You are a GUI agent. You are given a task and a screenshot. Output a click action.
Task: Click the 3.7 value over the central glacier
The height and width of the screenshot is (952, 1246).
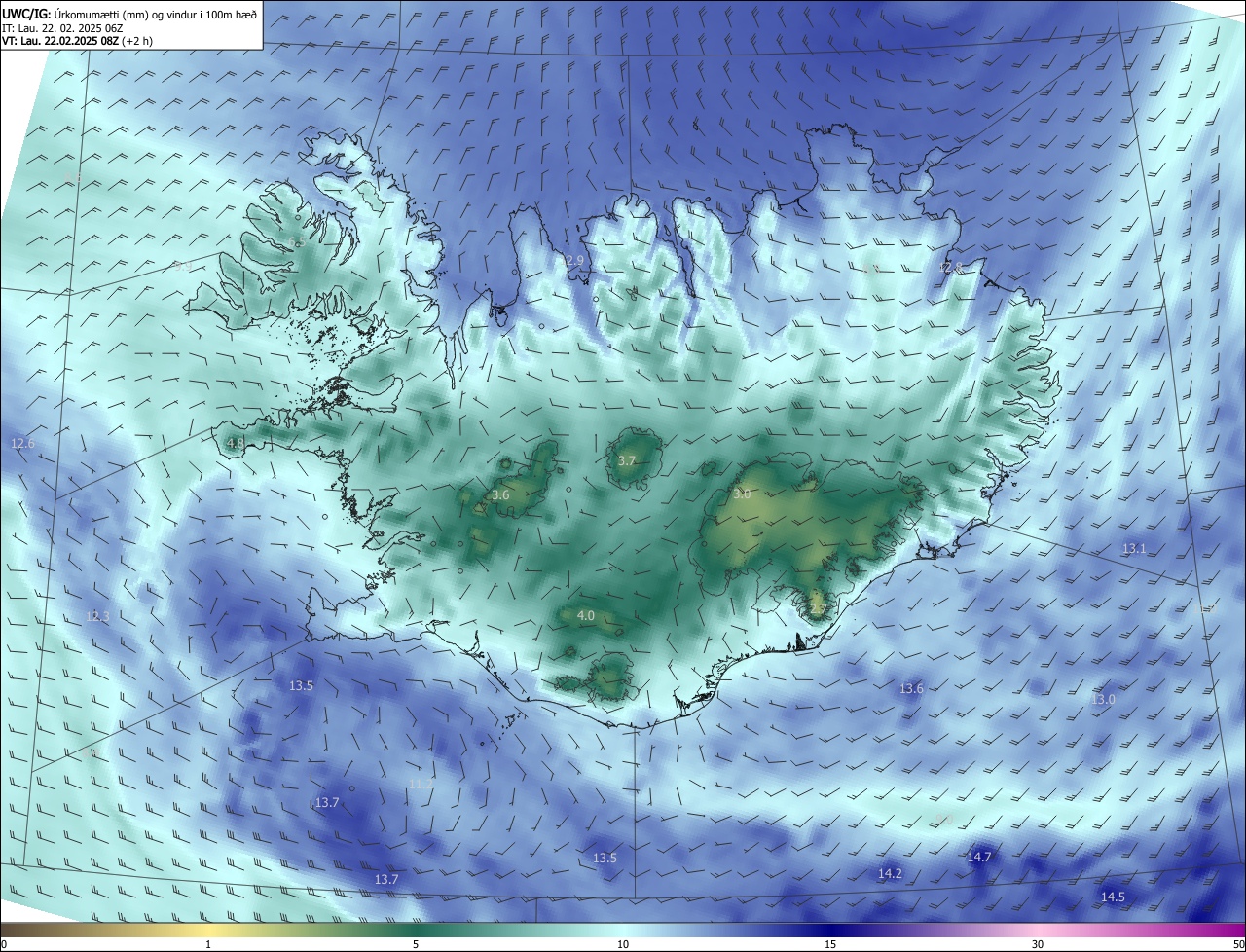627,460
